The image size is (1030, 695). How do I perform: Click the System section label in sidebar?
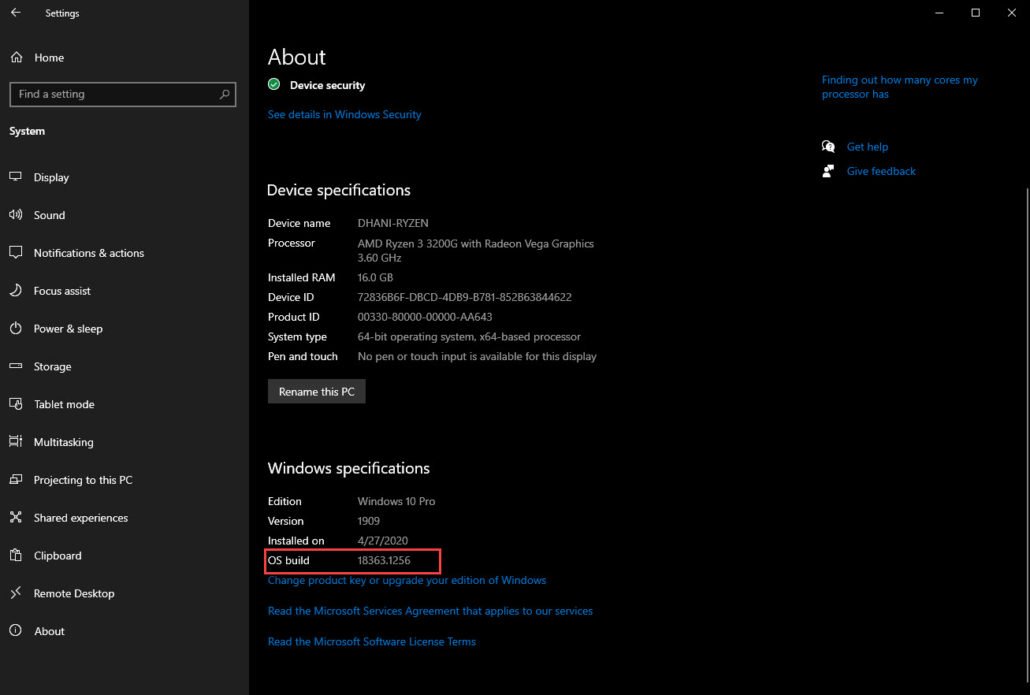point(27,131)
